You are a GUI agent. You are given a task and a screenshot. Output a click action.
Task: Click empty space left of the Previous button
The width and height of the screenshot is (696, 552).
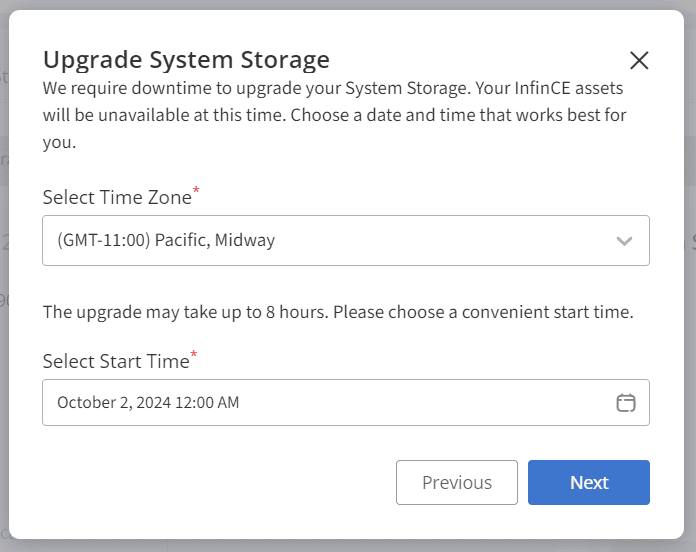click(218, 482)
